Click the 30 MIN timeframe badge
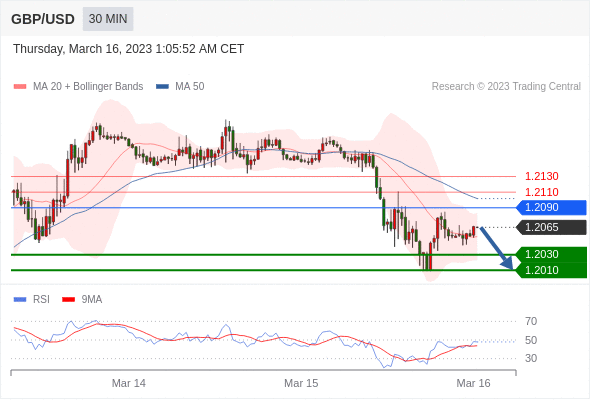 [x=108, y=19]
